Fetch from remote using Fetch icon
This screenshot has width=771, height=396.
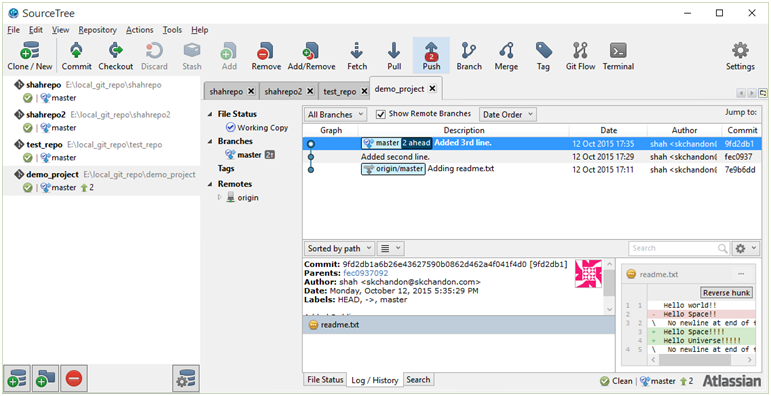point(357,55)
